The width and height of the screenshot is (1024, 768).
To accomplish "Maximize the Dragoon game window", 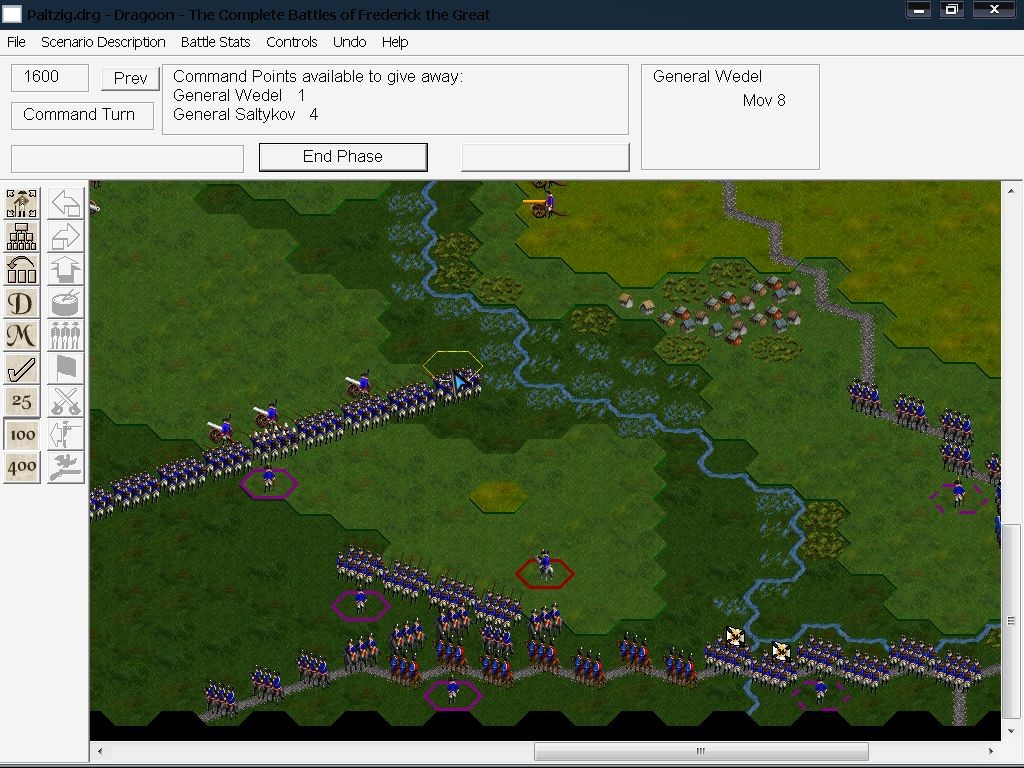I will [952, 9].
